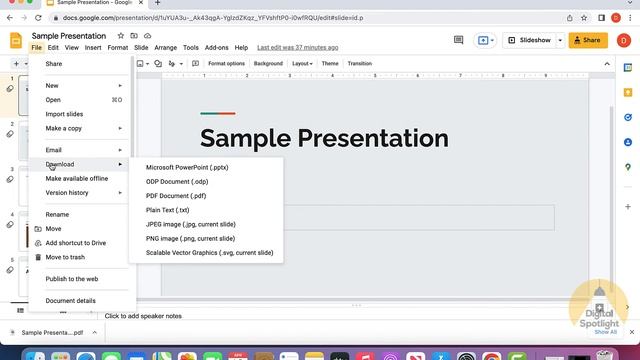The height and width of the screenshot is (360, 640).
Task: Reload the browser page
Action: point(38,18)
